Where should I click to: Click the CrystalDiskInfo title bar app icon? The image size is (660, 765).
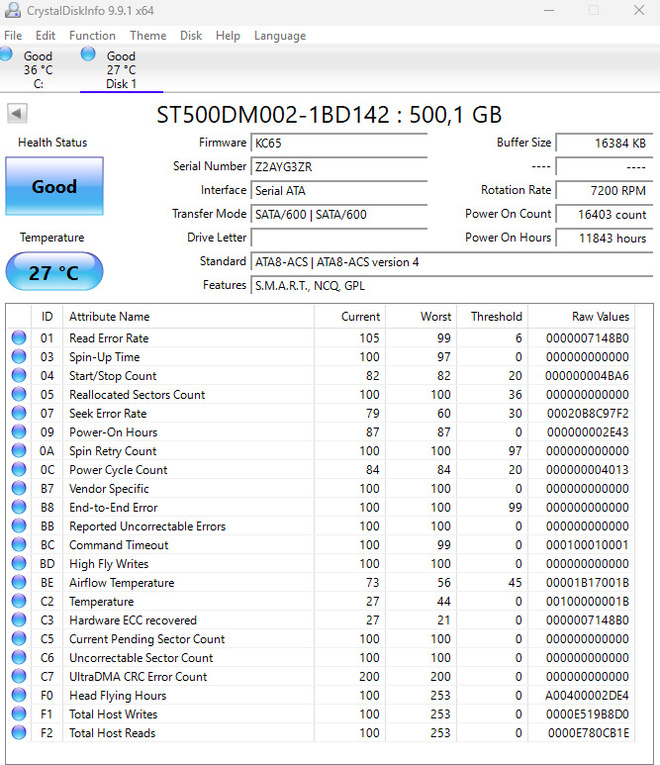(x=12, y=10)
